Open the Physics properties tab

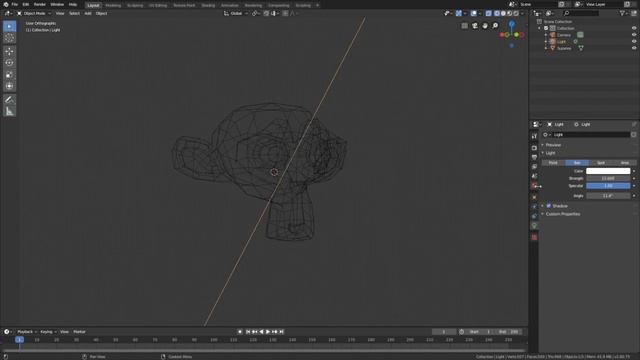pyautogui.click(x=534, y=207)
